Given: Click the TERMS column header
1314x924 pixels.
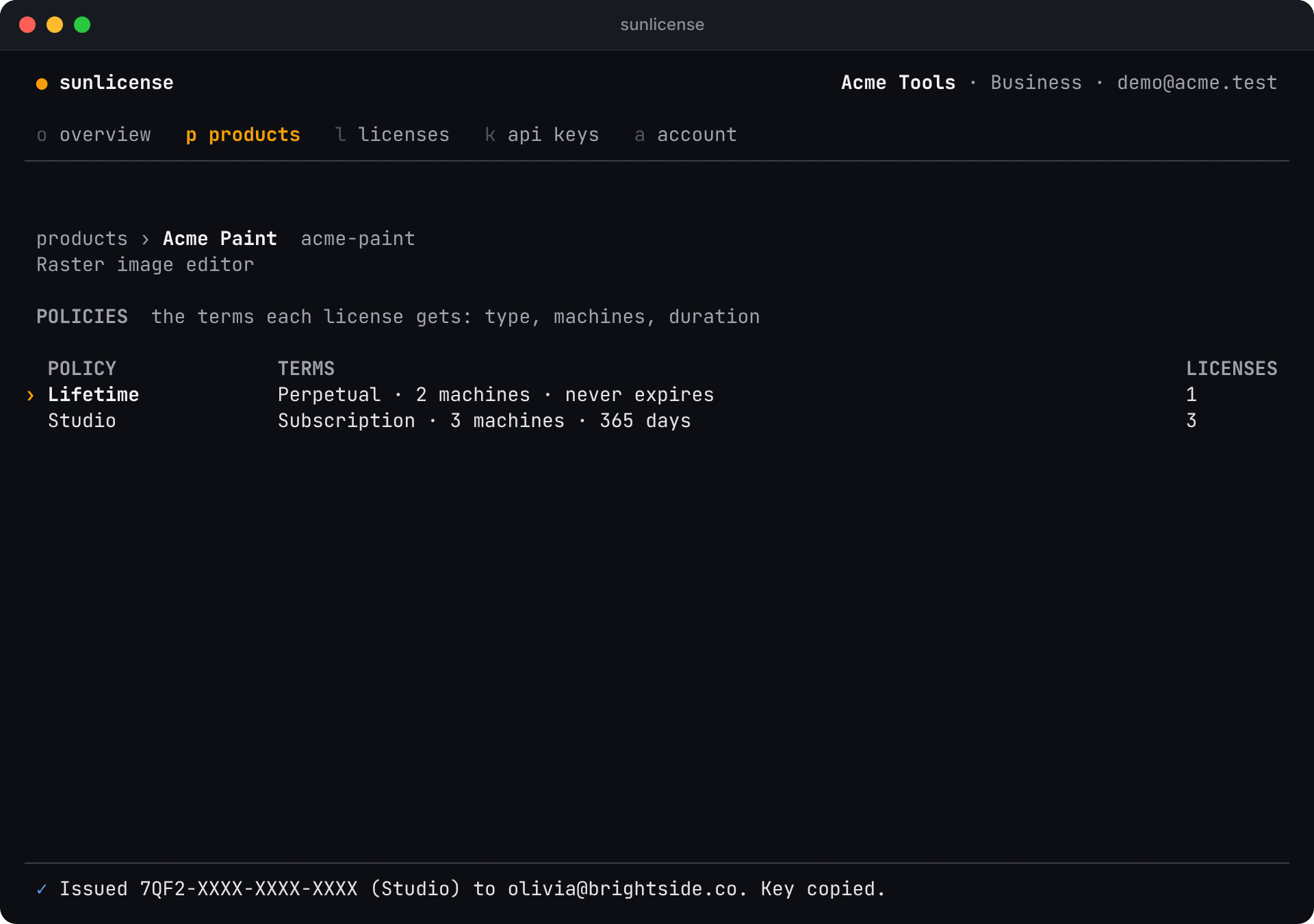Looking at the screenshot, I should tap(306, 369).
